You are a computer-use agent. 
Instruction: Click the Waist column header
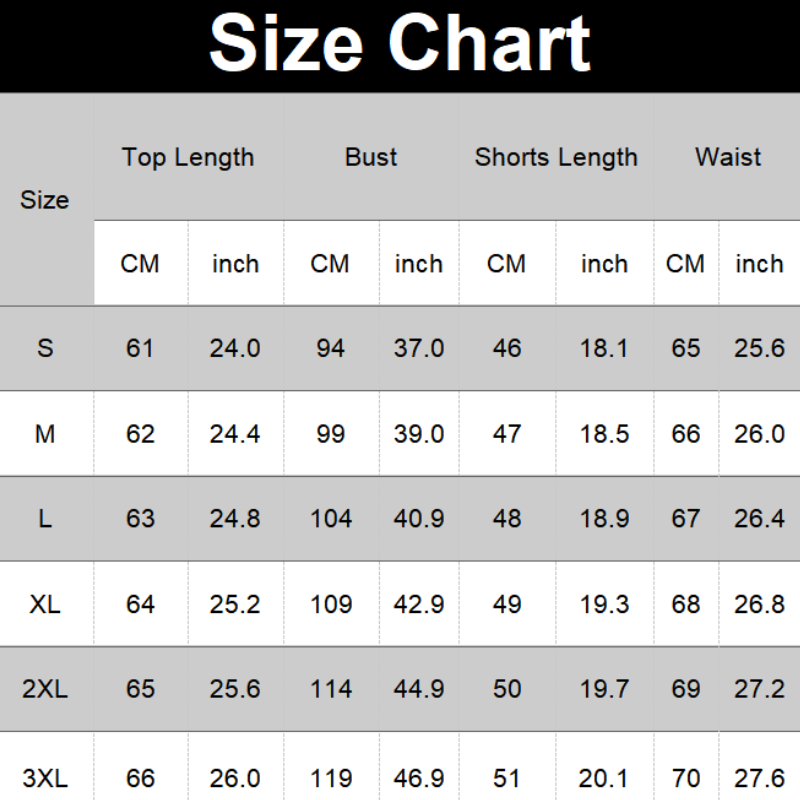coord(728,157)
